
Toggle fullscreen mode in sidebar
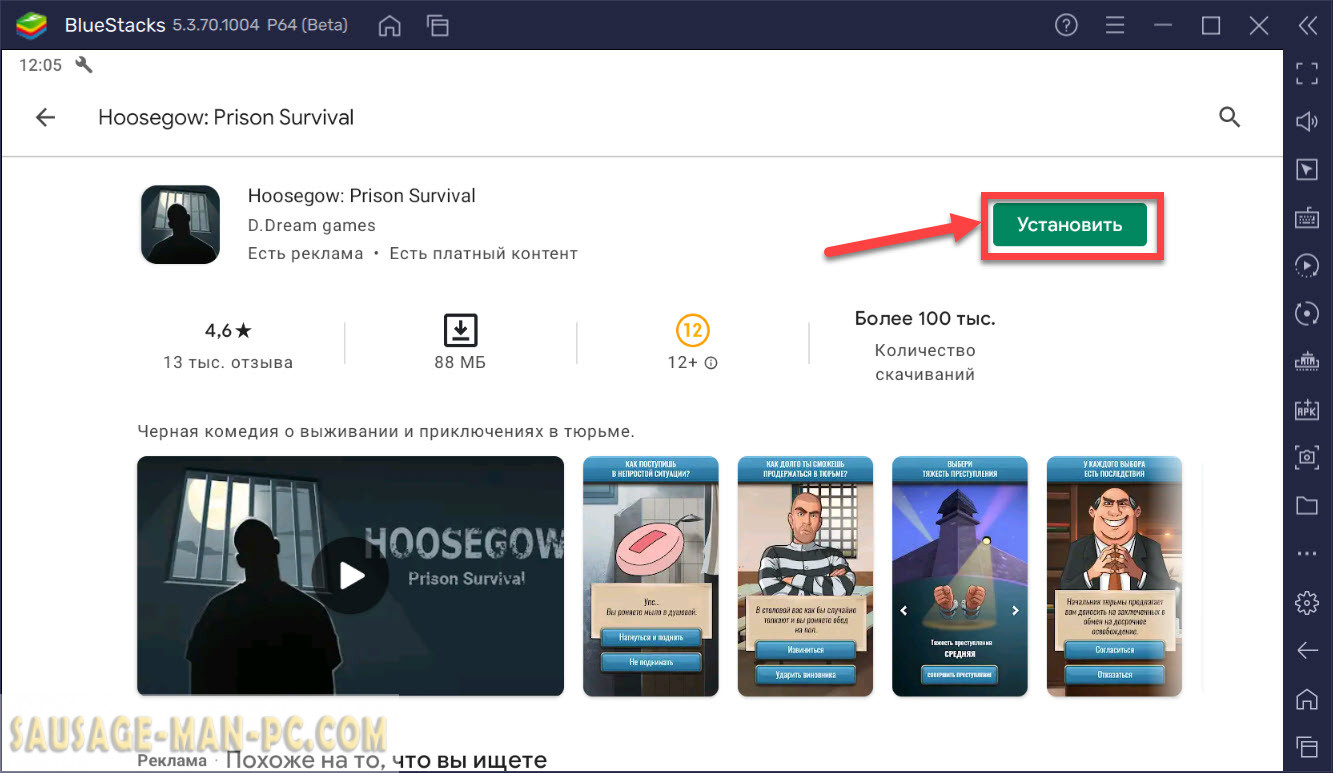1307,73
